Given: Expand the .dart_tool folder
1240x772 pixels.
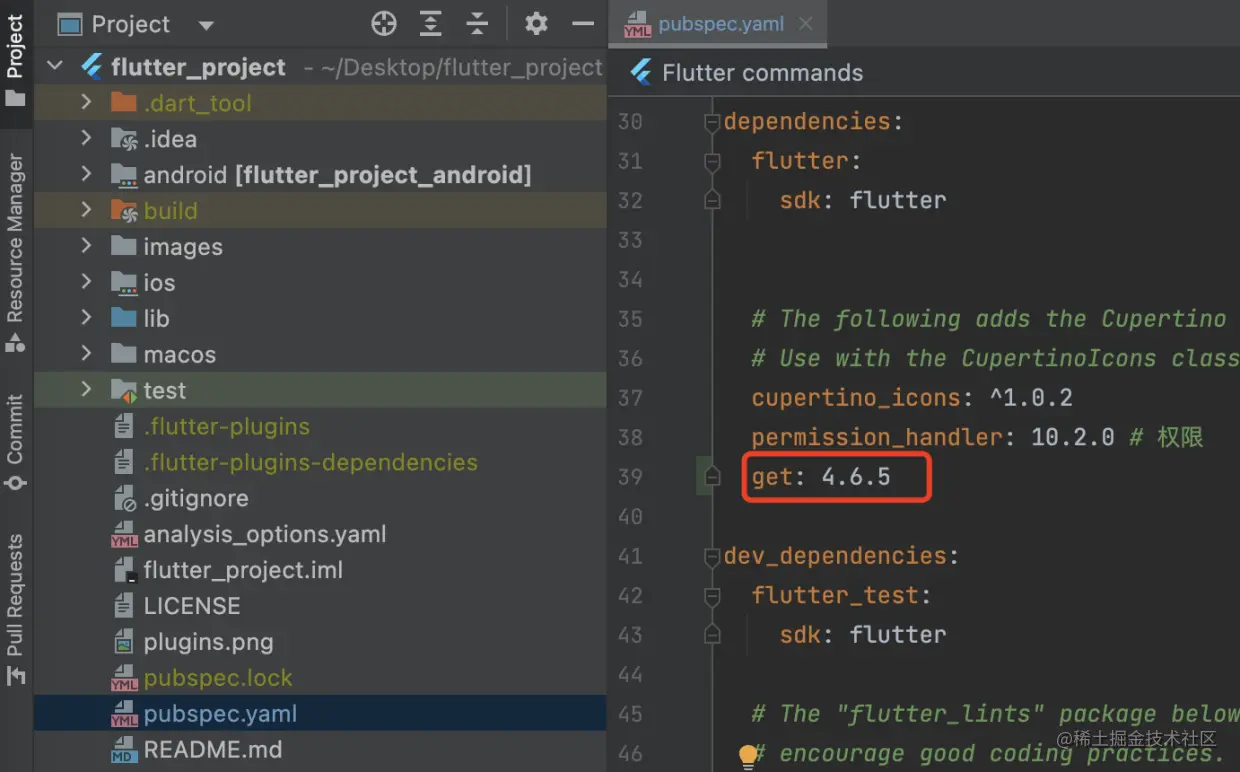Looking at the screenshot, I should coord(86,102).
